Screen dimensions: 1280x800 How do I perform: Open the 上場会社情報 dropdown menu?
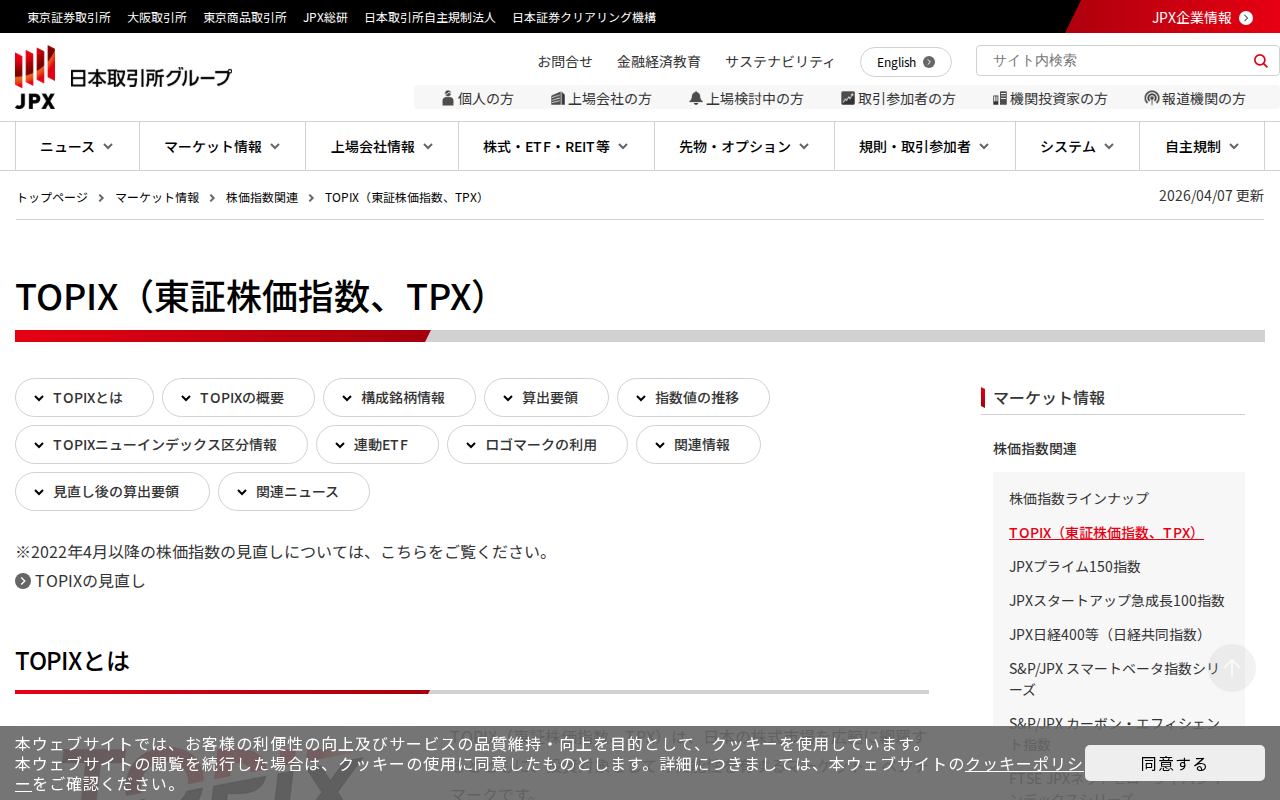point(382,146)
